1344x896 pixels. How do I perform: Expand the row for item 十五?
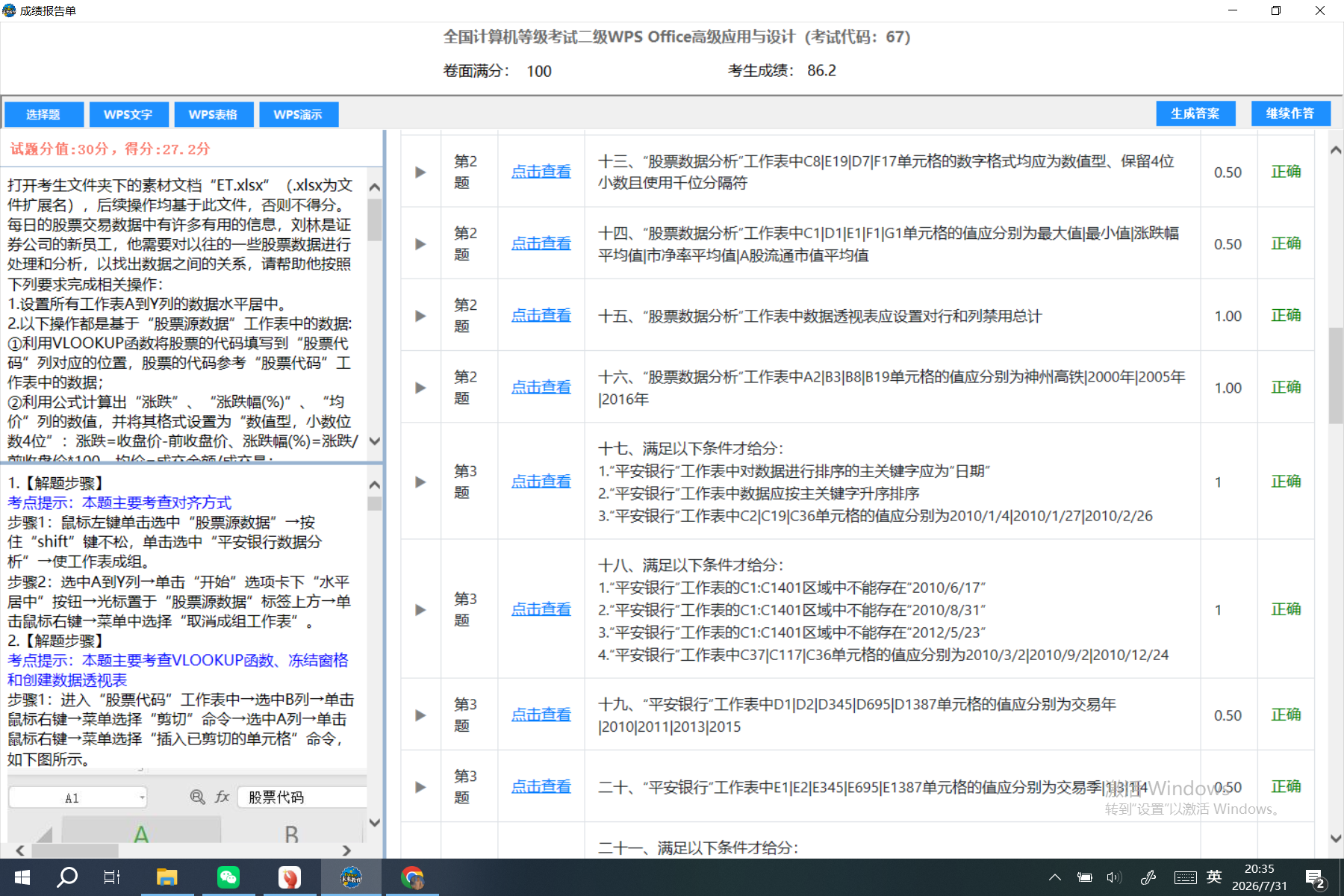coord(420,316)
